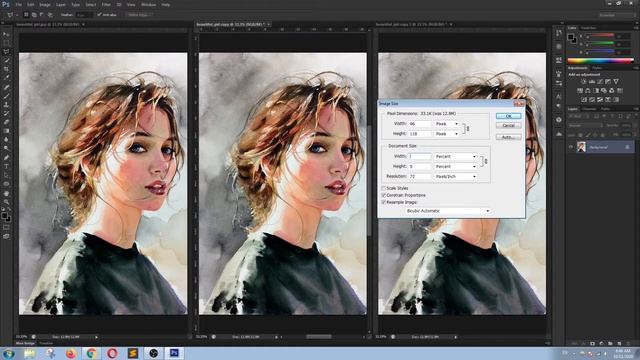Viewport: 640px width, 360px height.
Task: Open the File menu
Action: [x=18, y=4]
